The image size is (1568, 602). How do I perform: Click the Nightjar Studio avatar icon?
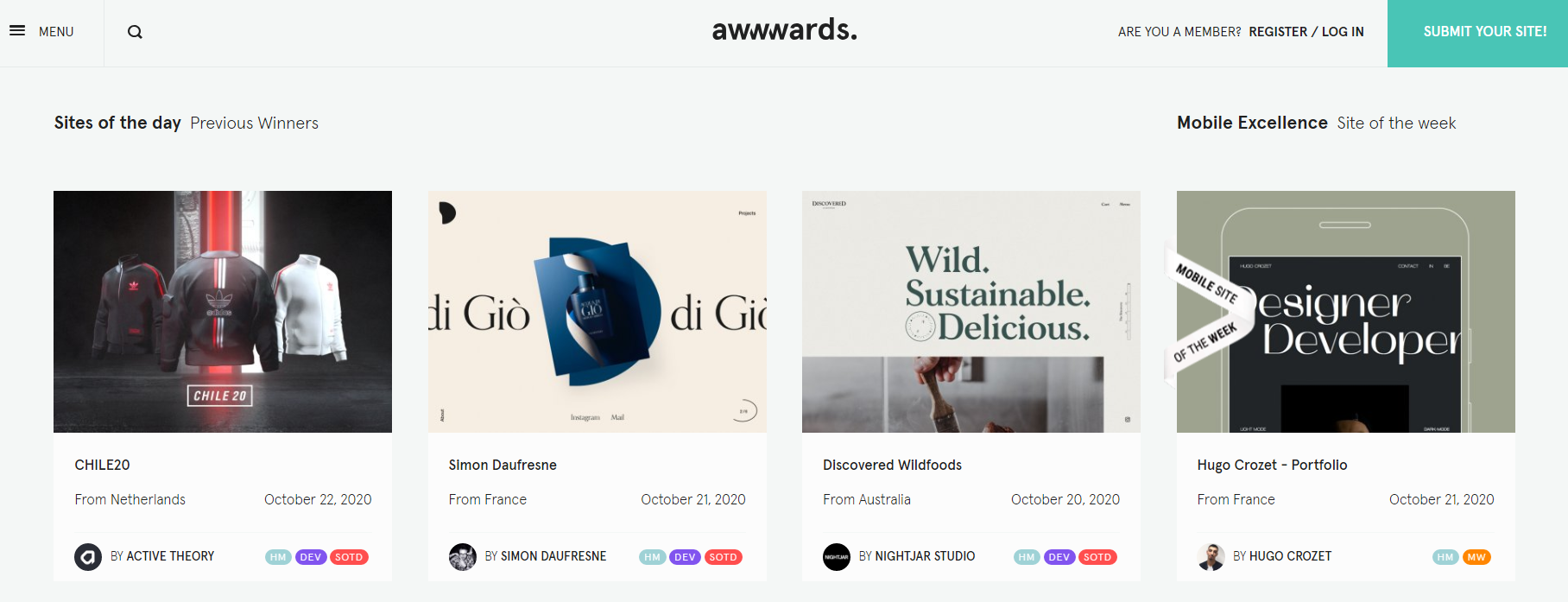click(x=837, y=557)
